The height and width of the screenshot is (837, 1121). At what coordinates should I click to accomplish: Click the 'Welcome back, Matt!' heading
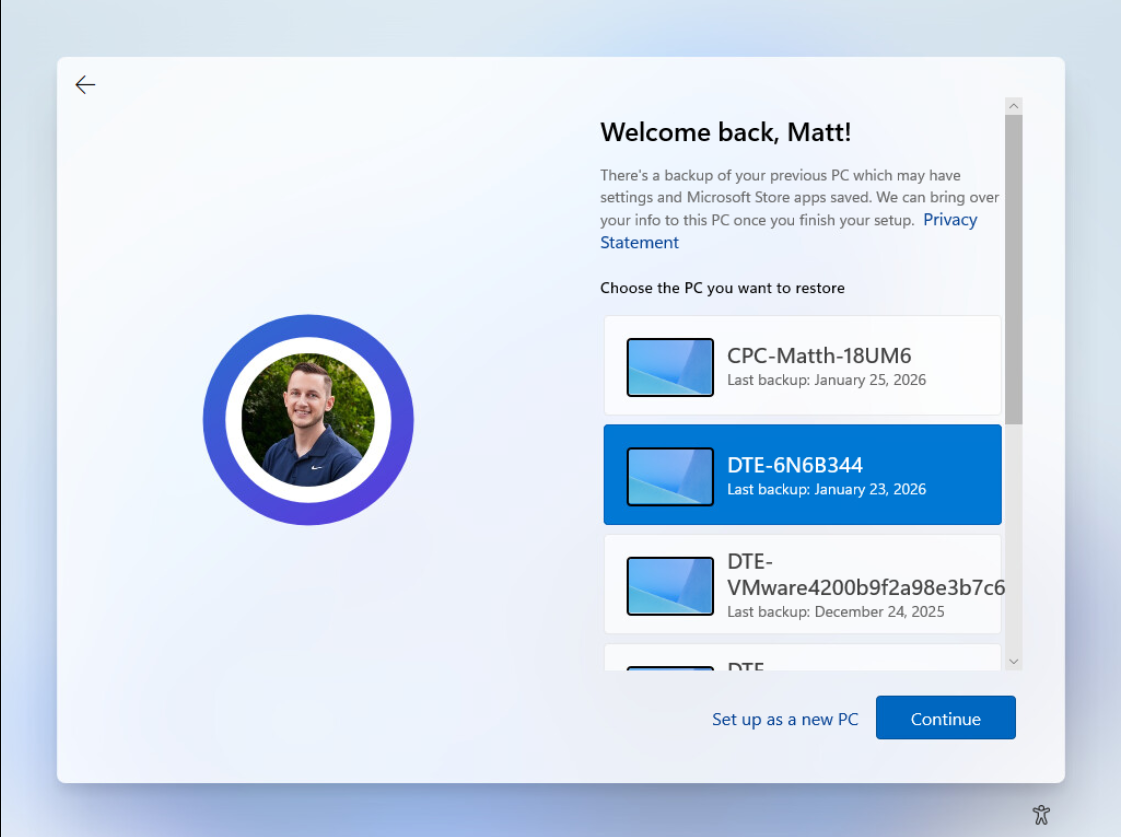725,132
